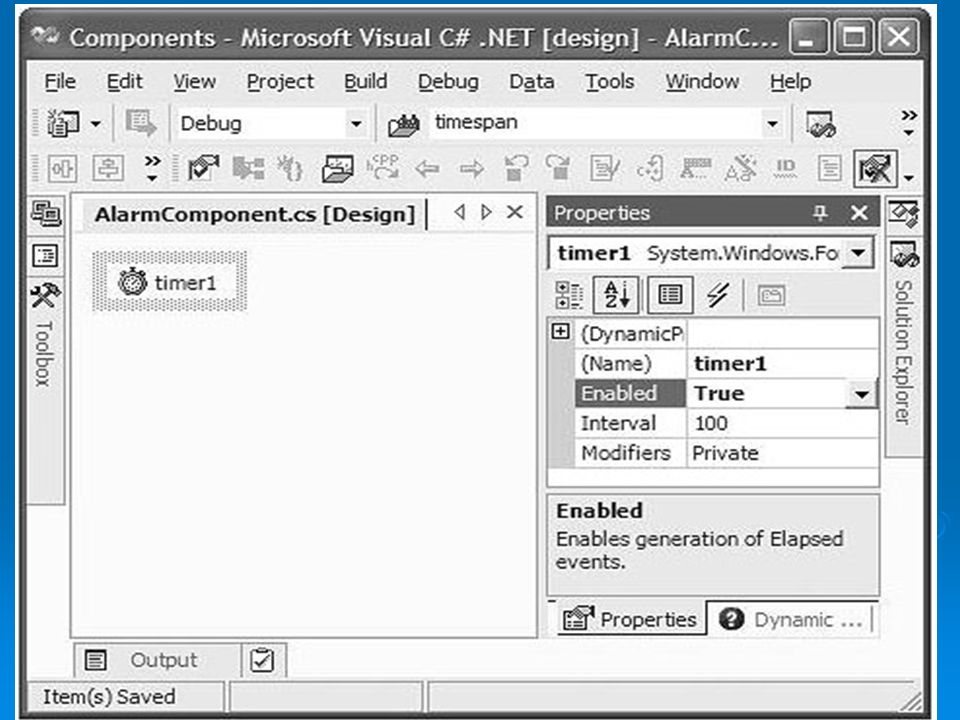The height and width of the screenshot is (720, 960).
Task: Open the Data menu
Action: [x=531, y=81]
